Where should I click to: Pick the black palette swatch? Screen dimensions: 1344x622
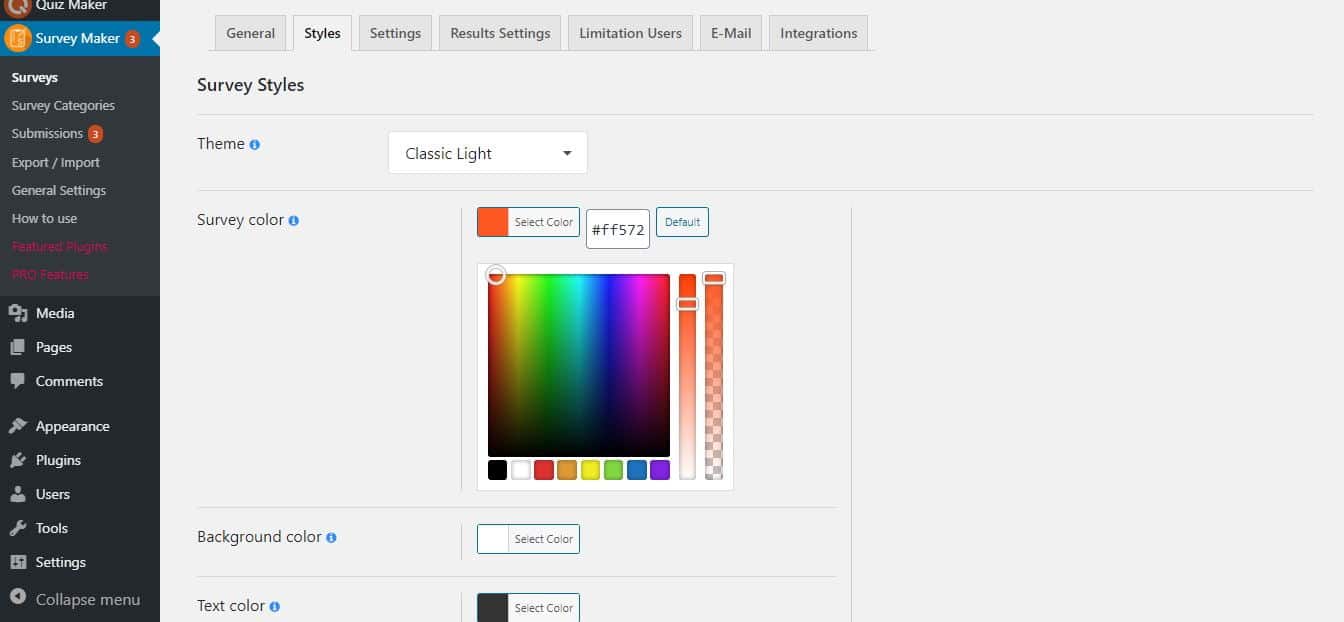(x=498, y=470)
